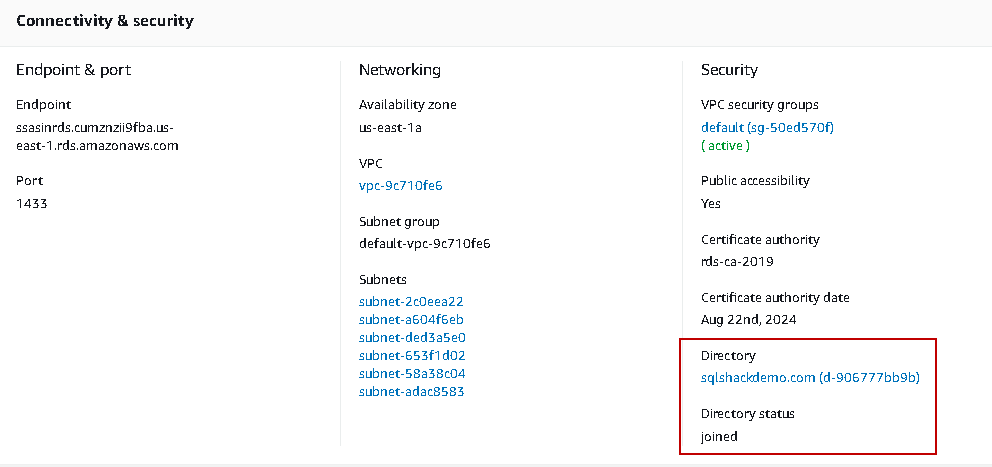Click the port value 1433
This screenshot has height=467, width=992.
click(32, 203)
